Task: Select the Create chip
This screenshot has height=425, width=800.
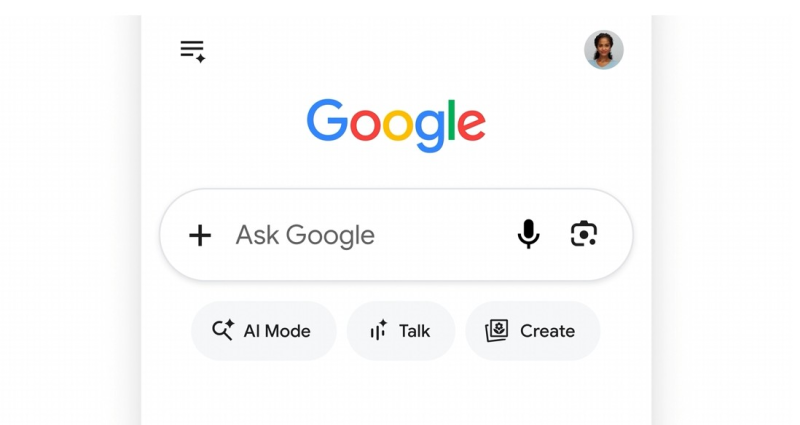Action: tap(533, 331)
